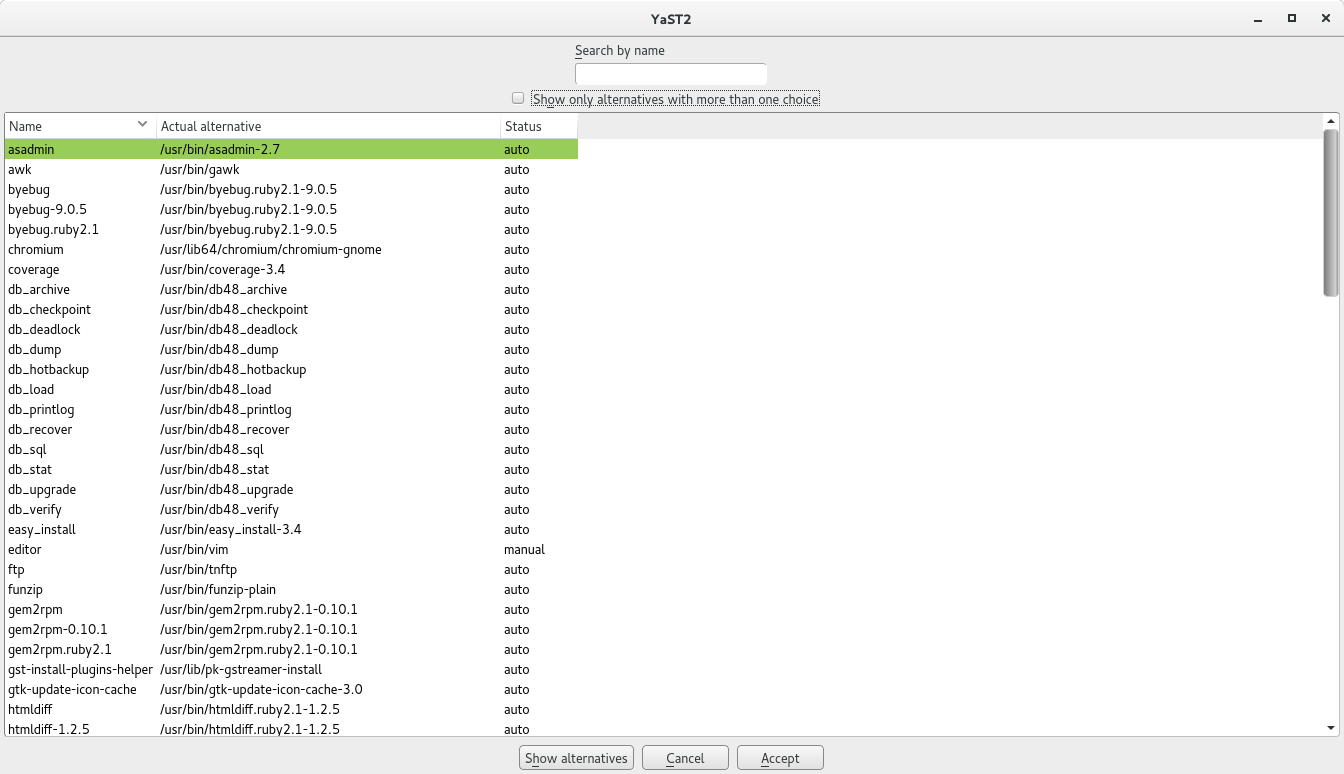Select the db_deadlock row
This screenshot has width=1344, height=774.
click(291, 329)
